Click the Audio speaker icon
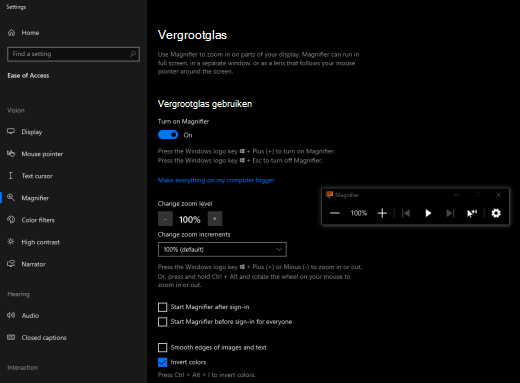 tap(11, 315)
